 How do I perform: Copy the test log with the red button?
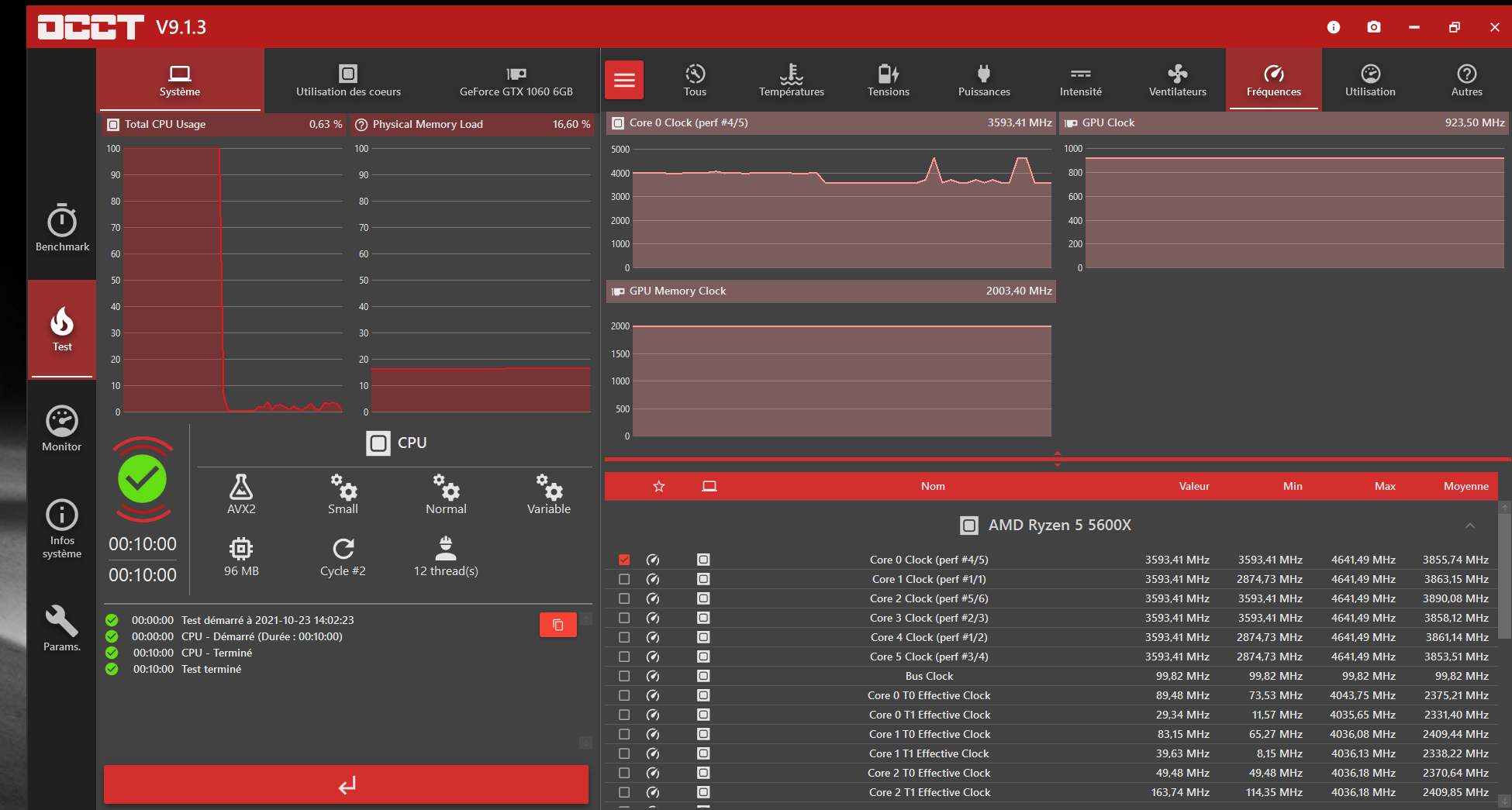(x=558, y=625)
